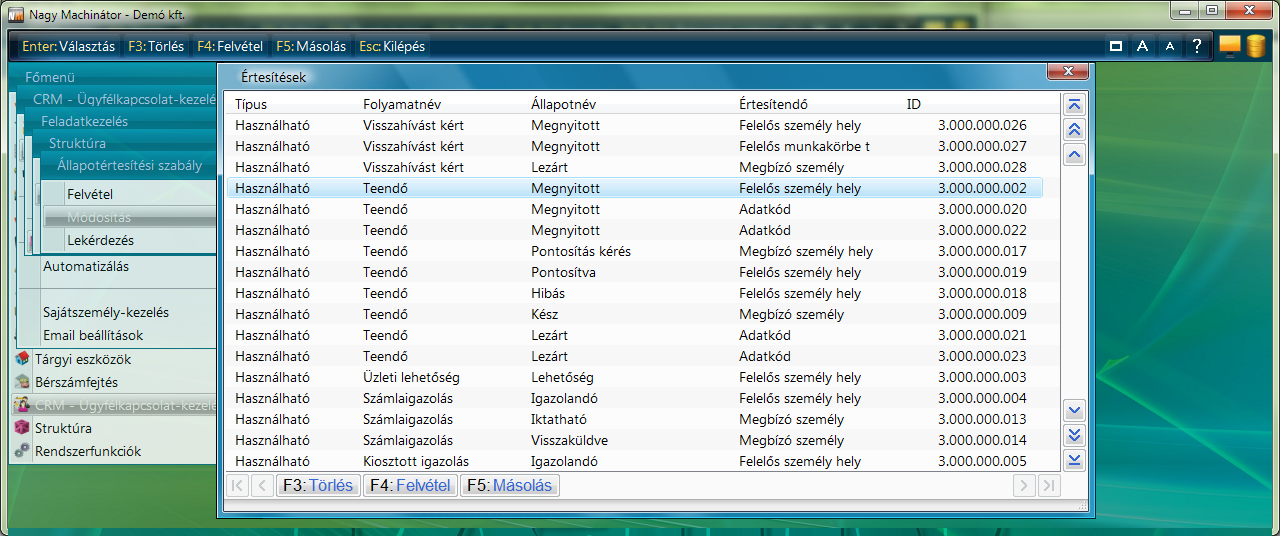Click the ID column header

tap(914, 104)
